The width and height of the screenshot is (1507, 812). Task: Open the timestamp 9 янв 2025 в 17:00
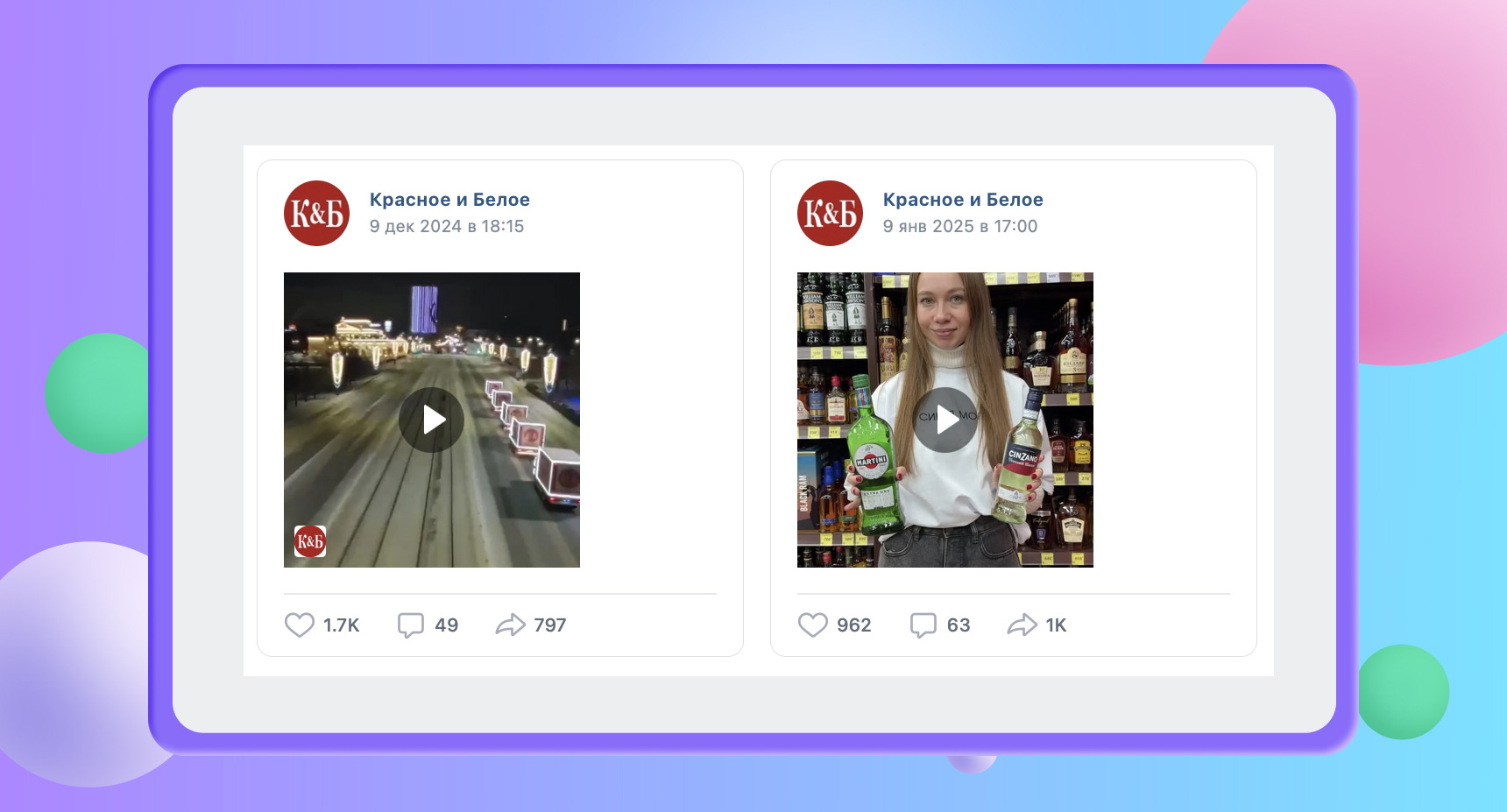coord(960,226)
